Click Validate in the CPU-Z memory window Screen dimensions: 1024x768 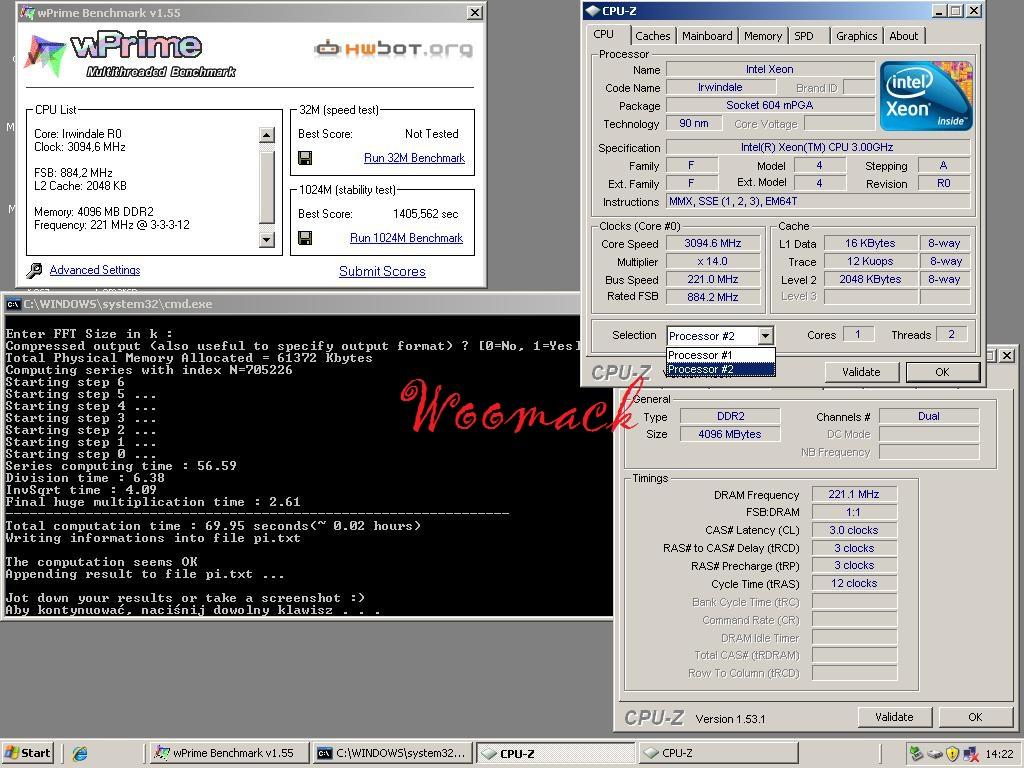pos(894,717)
